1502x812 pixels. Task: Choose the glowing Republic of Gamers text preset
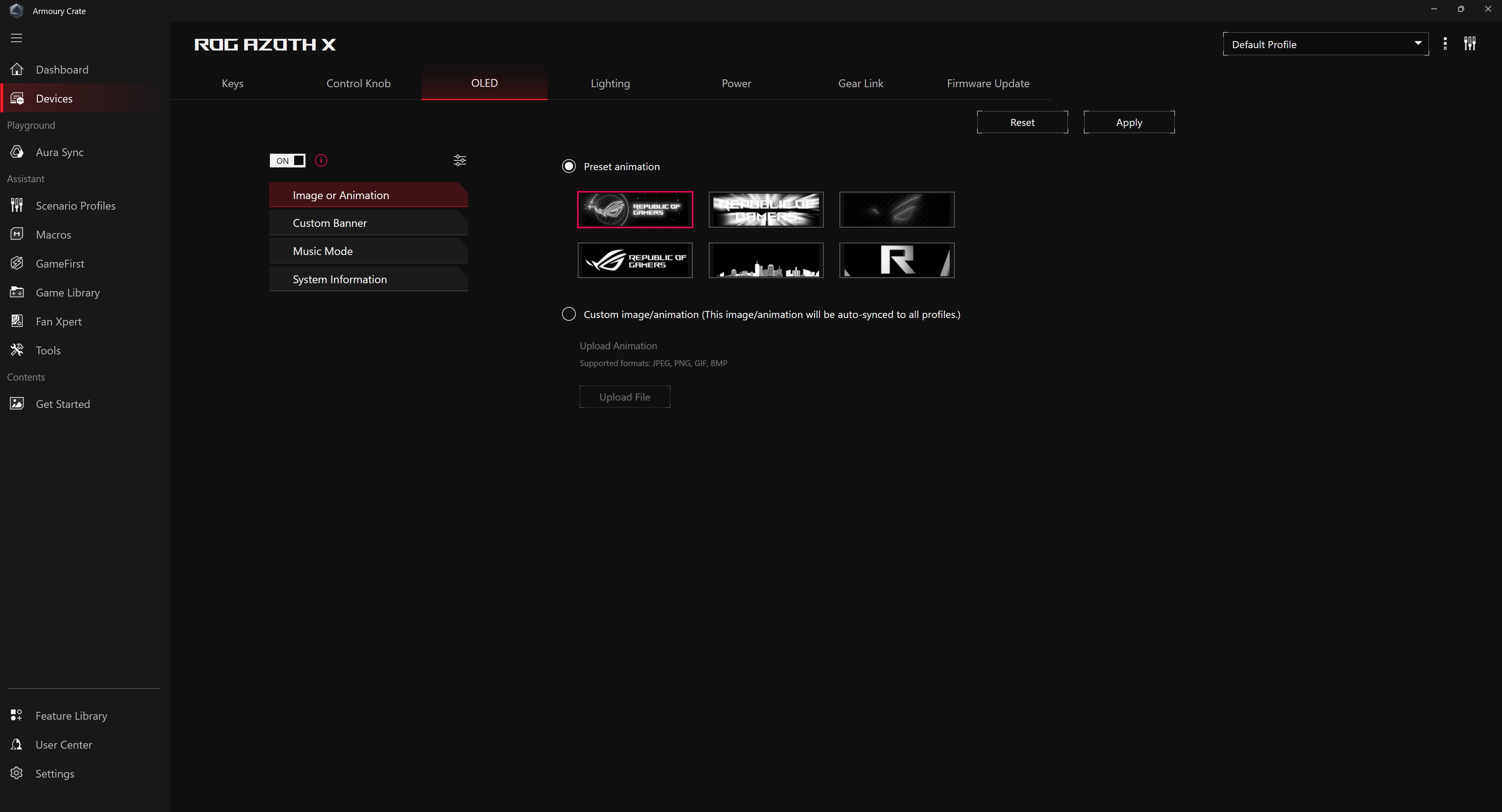click(766, 209)
